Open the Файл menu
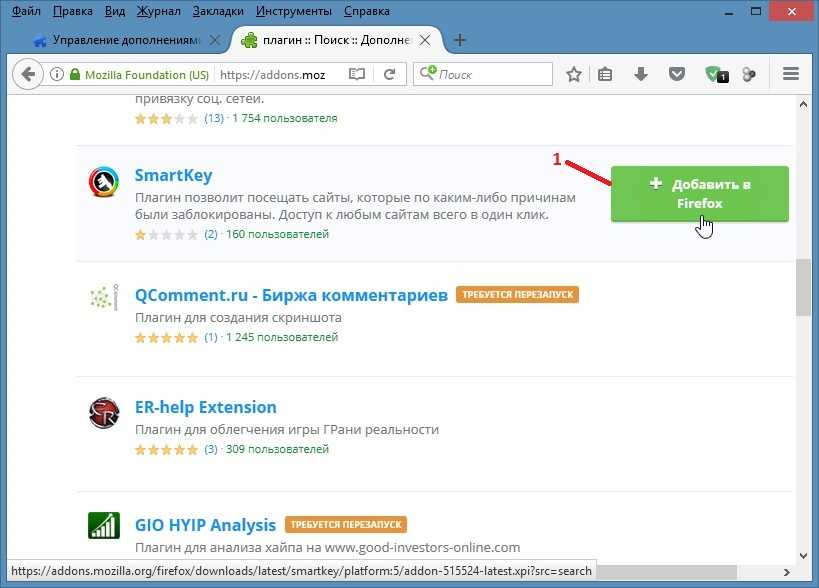 26,11
